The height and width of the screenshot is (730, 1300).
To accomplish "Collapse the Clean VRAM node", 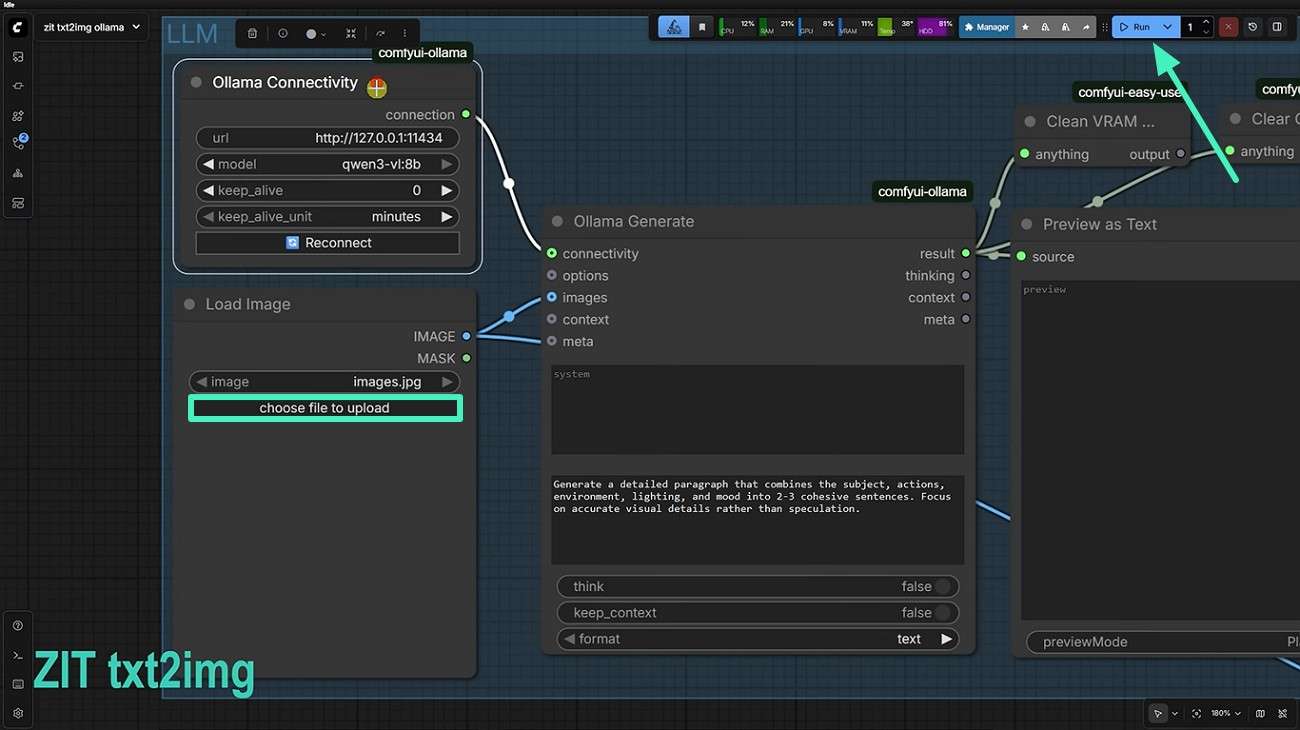I will (1029, 122).
